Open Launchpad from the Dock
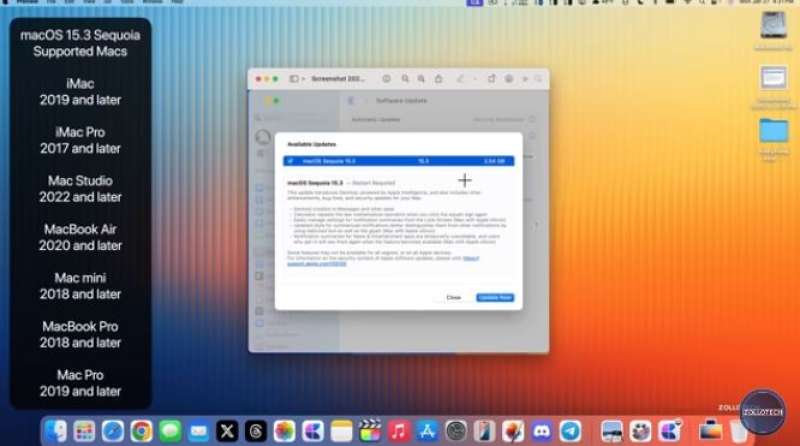 tap(84, 432)
